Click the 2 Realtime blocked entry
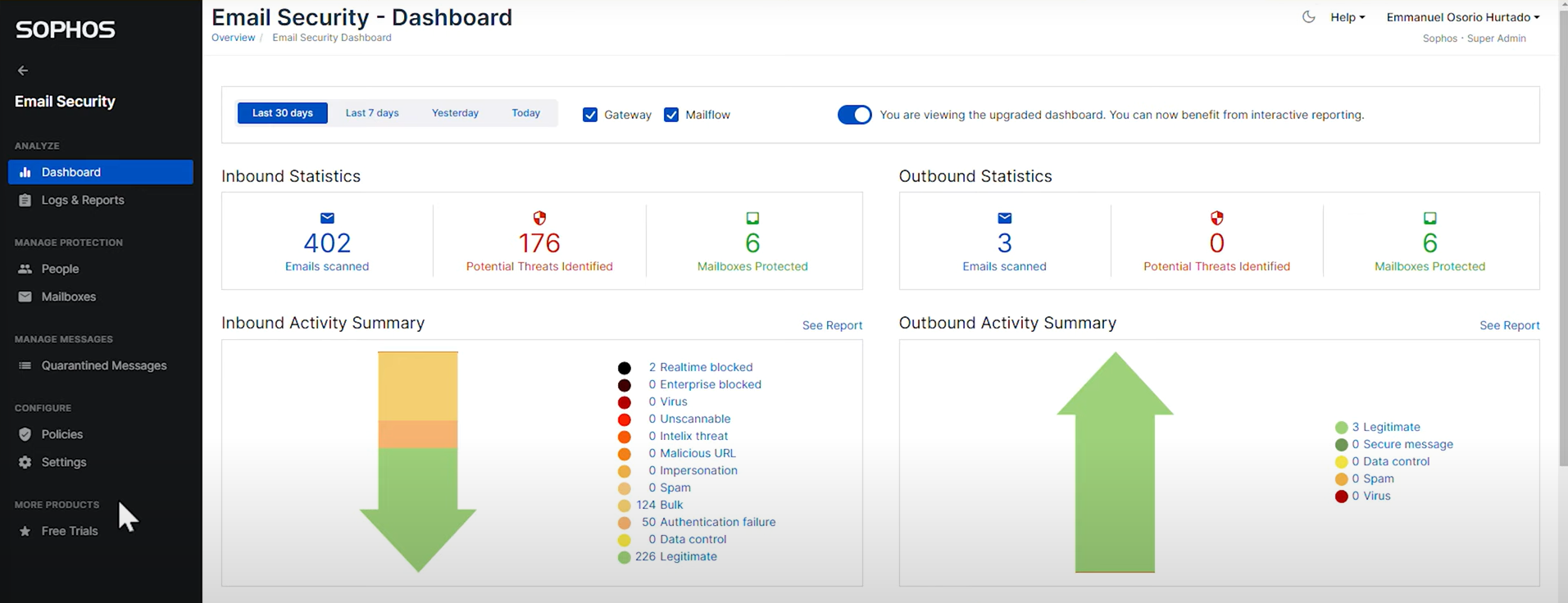Image resolution: width=1568 pixels, height=603 pixels. coord(701,367)
